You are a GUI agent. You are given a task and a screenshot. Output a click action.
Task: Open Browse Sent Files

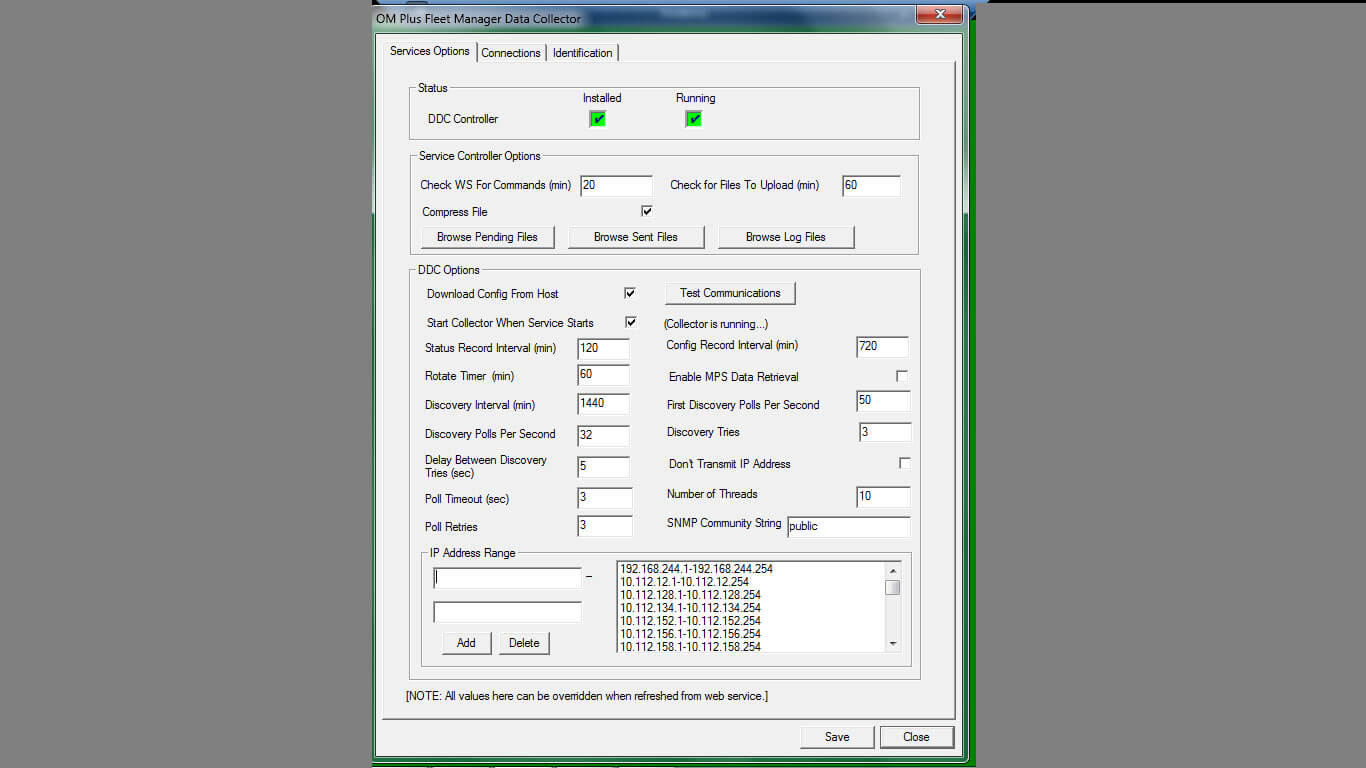(x=635, y=237)
